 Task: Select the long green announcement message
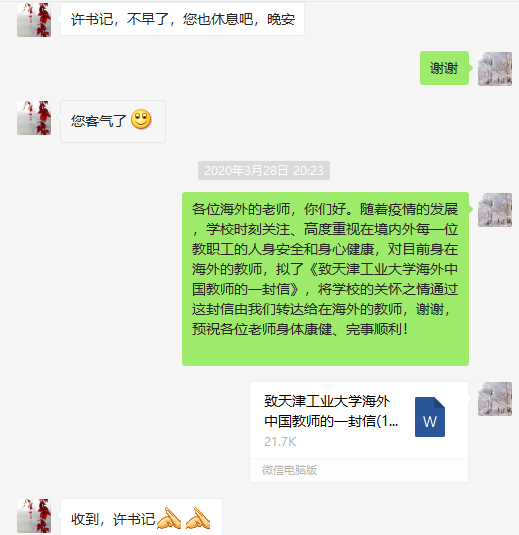click(x=325, y=279)
